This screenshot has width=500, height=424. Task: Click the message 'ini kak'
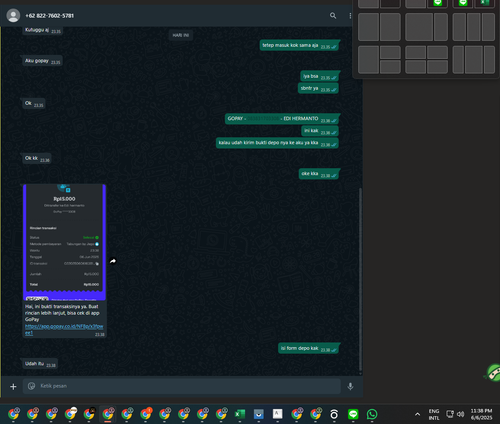(x=320, y=131)
